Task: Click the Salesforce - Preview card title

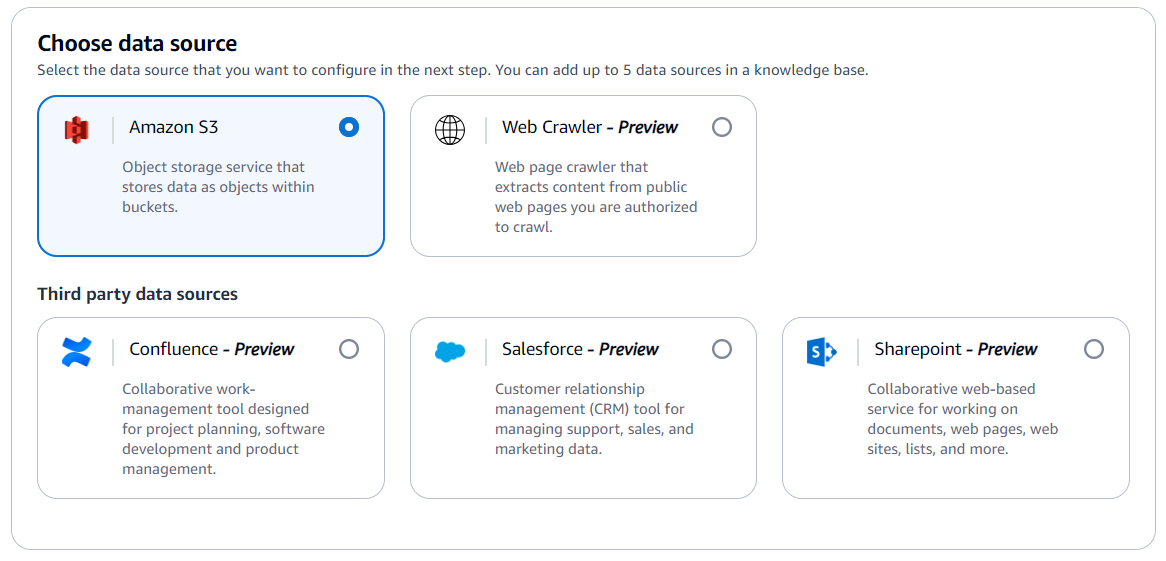Action: pyautogui.click(x=581, y=349)
